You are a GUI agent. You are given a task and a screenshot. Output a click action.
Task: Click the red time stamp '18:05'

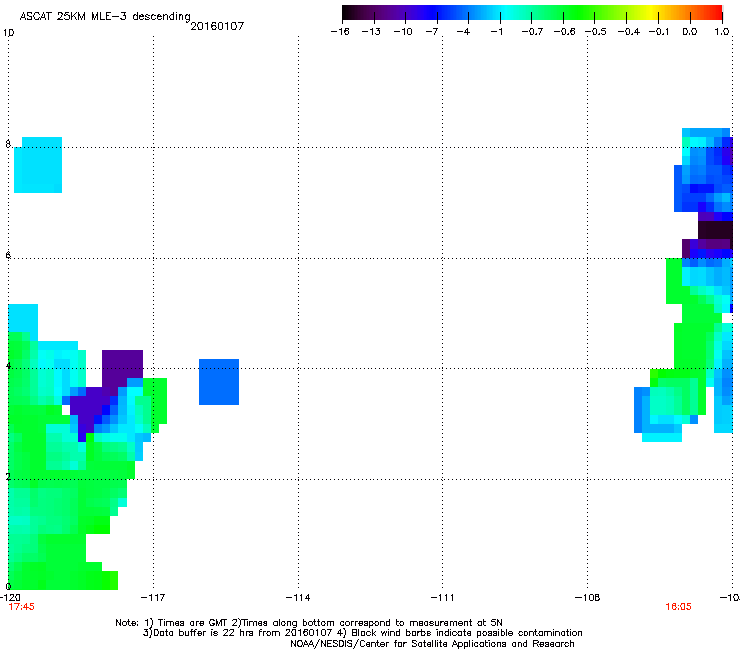tap(678, 607)
